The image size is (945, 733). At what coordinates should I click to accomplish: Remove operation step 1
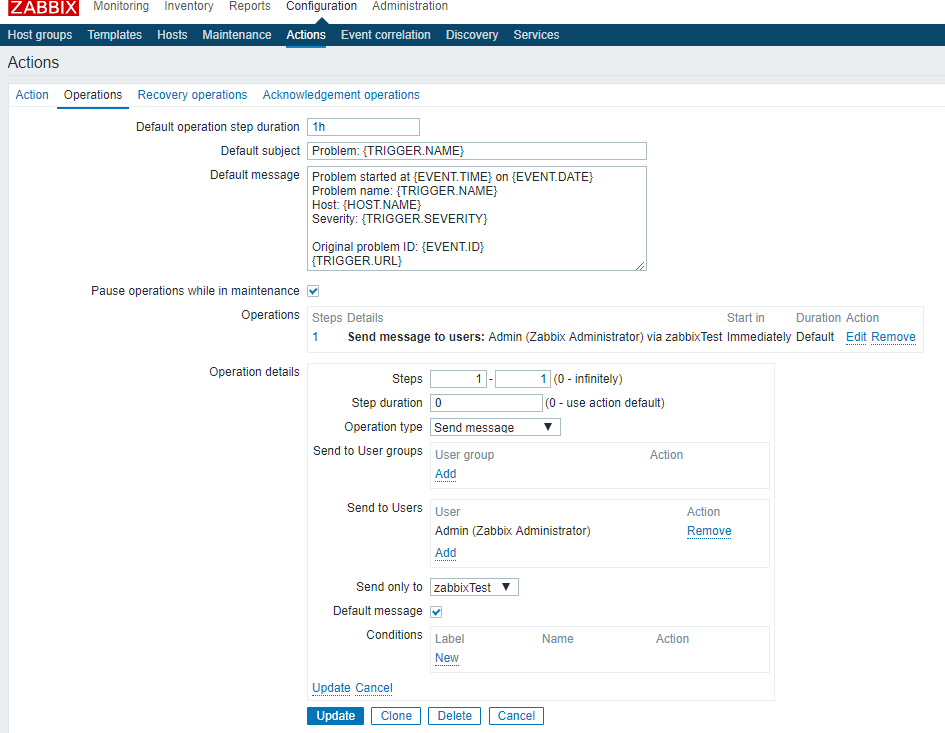[x=893, y=337]
